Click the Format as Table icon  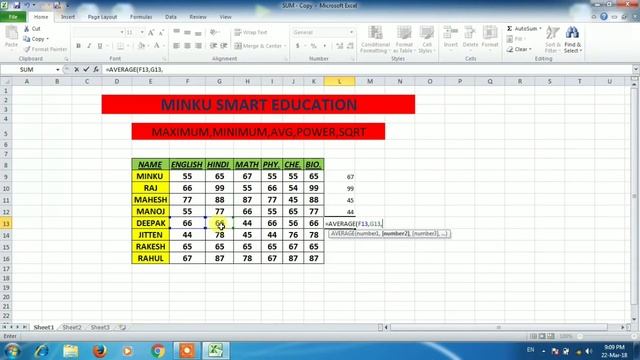tap(404, 33)
